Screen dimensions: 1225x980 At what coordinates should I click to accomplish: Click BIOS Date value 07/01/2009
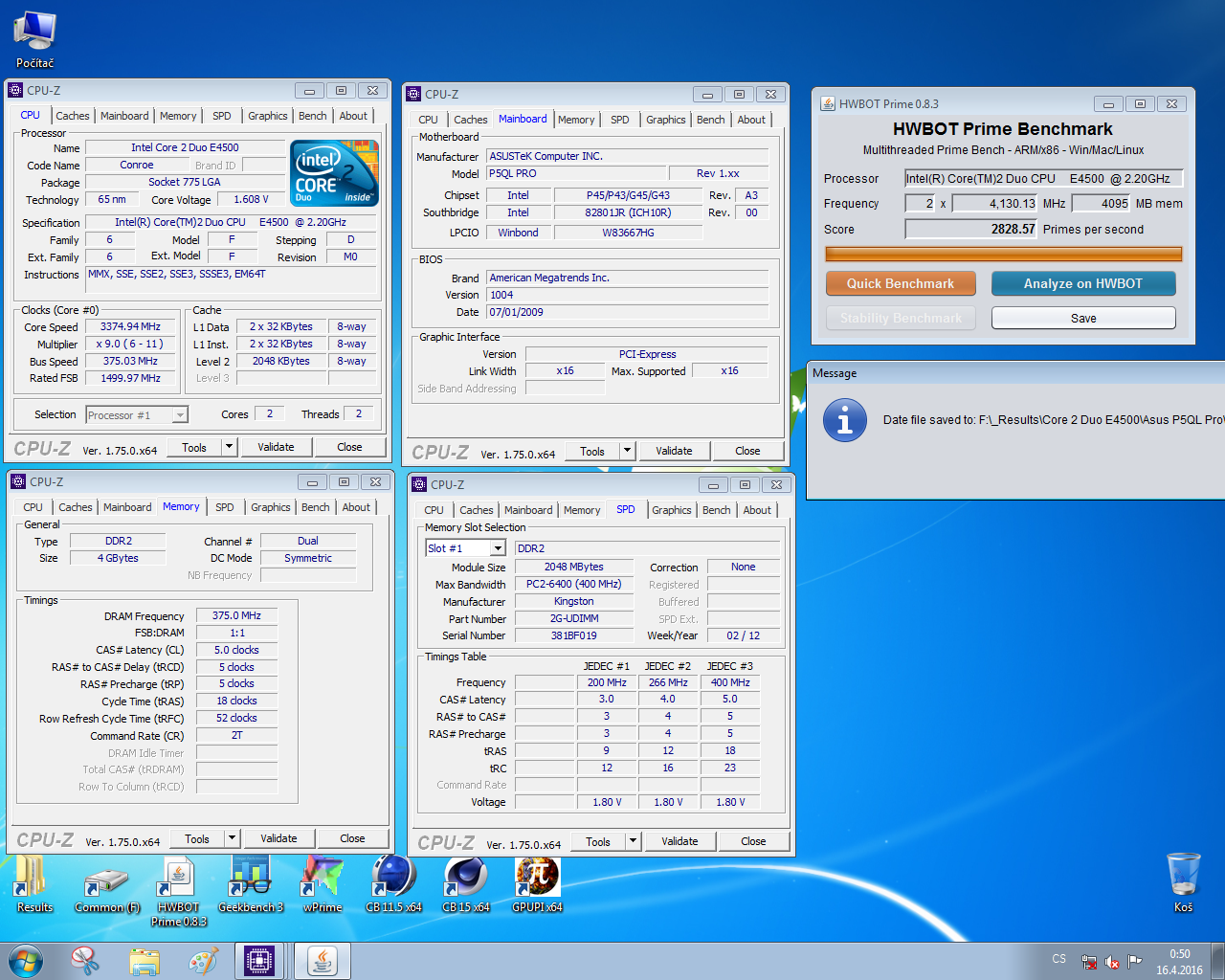coord(627,312)
